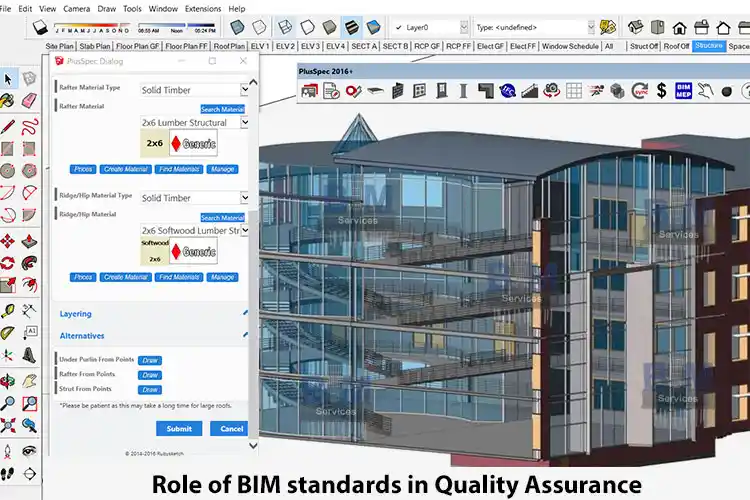Viewport: 750px width, 500px height.
Task: Select the Freehand squiggle tool
Action: pyautogui.click(x=30, y=127)
